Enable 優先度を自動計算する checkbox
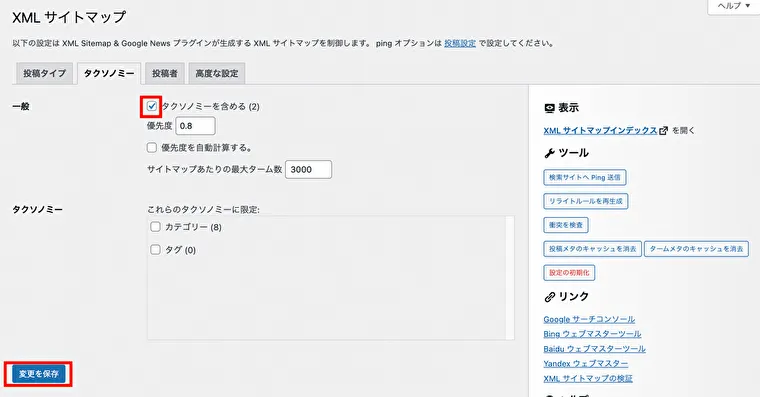This screenshot has height=397, width=760. coord(152,147)
